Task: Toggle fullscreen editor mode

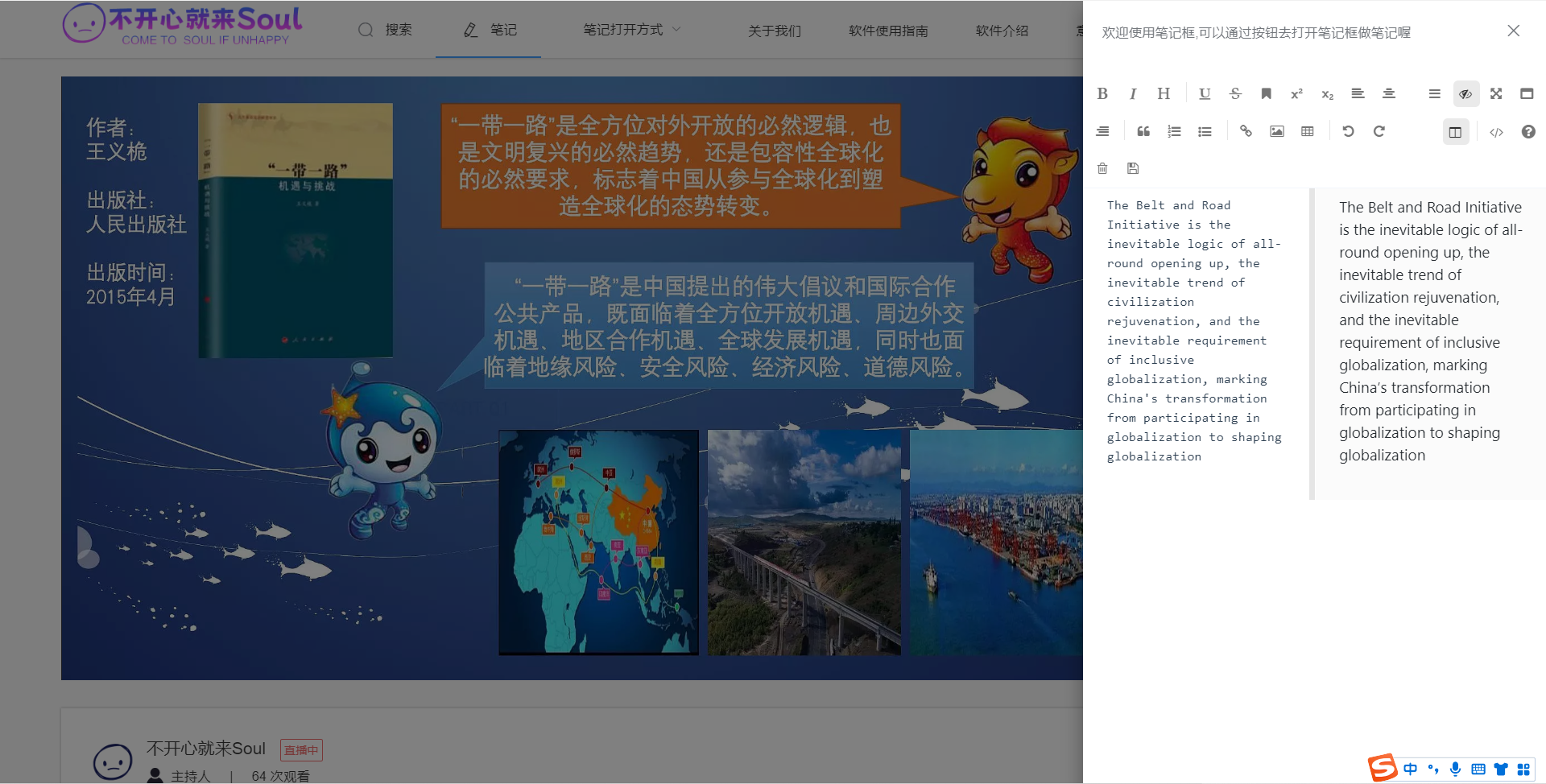Action: tap(1496, 94)
